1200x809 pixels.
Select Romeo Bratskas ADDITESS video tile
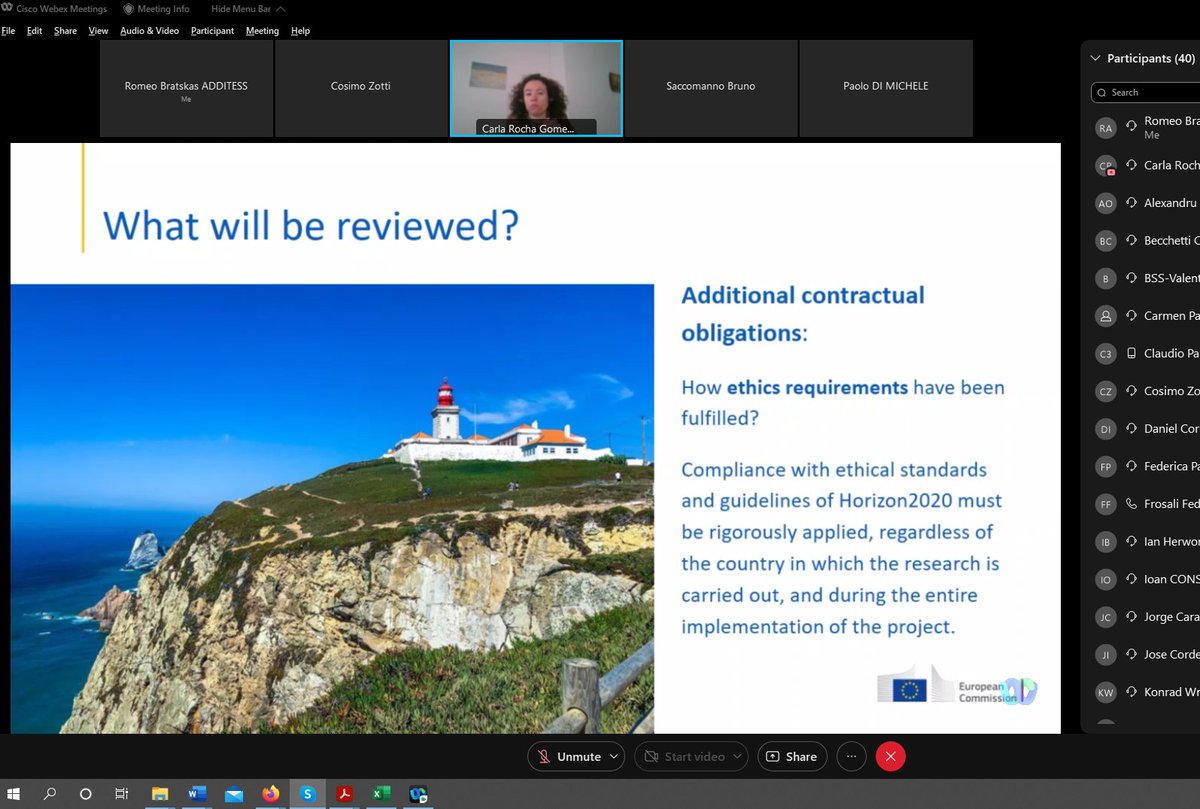coord(186,88)
